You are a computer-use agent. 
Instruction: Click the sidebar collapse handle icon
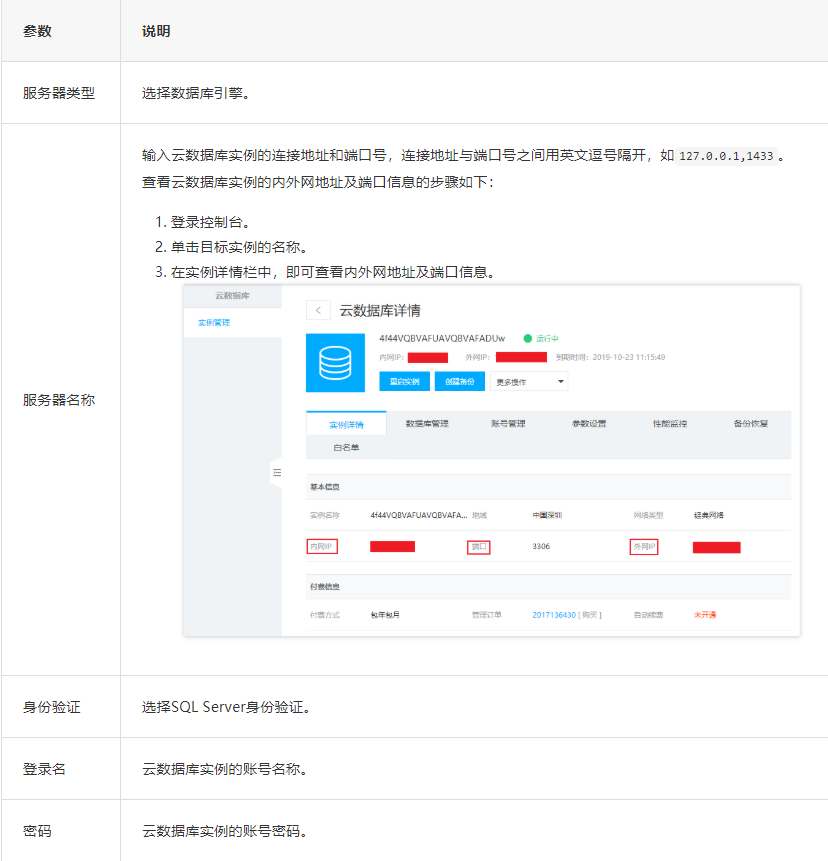point(277,472)
